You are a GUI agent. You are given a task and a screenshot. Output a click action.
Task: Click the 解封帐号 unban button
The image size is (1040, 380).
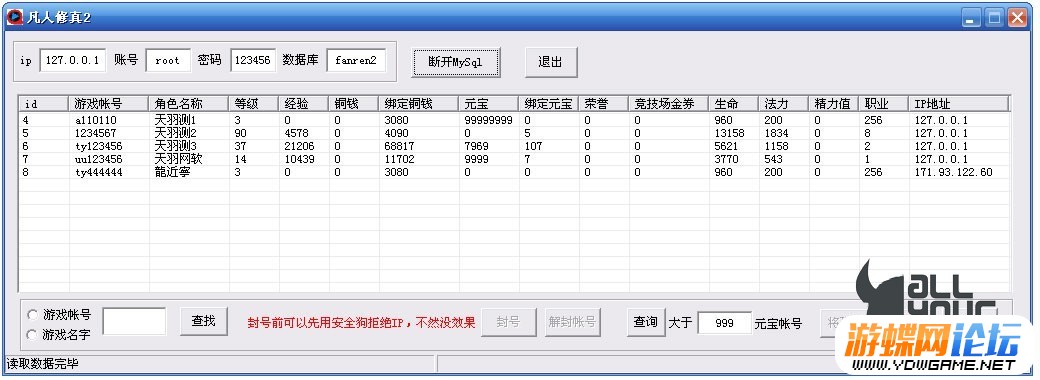572,323
